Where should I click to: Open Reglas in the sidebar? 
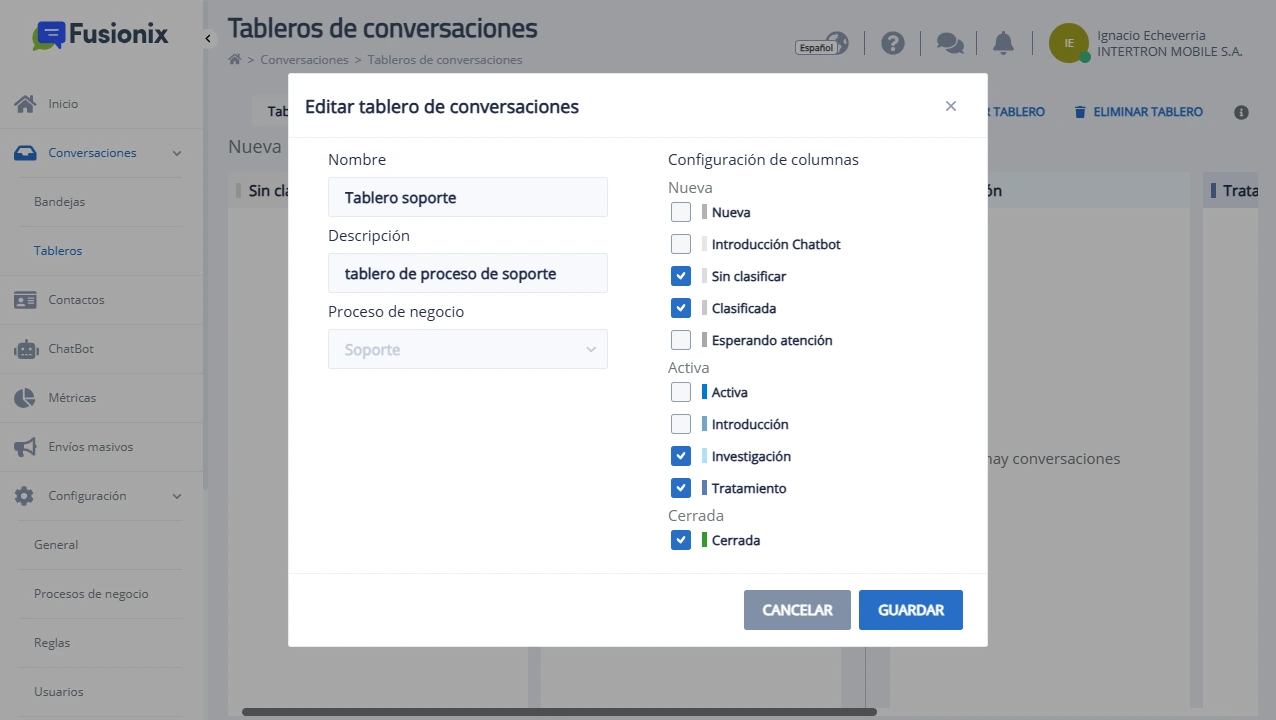(52, 643)
